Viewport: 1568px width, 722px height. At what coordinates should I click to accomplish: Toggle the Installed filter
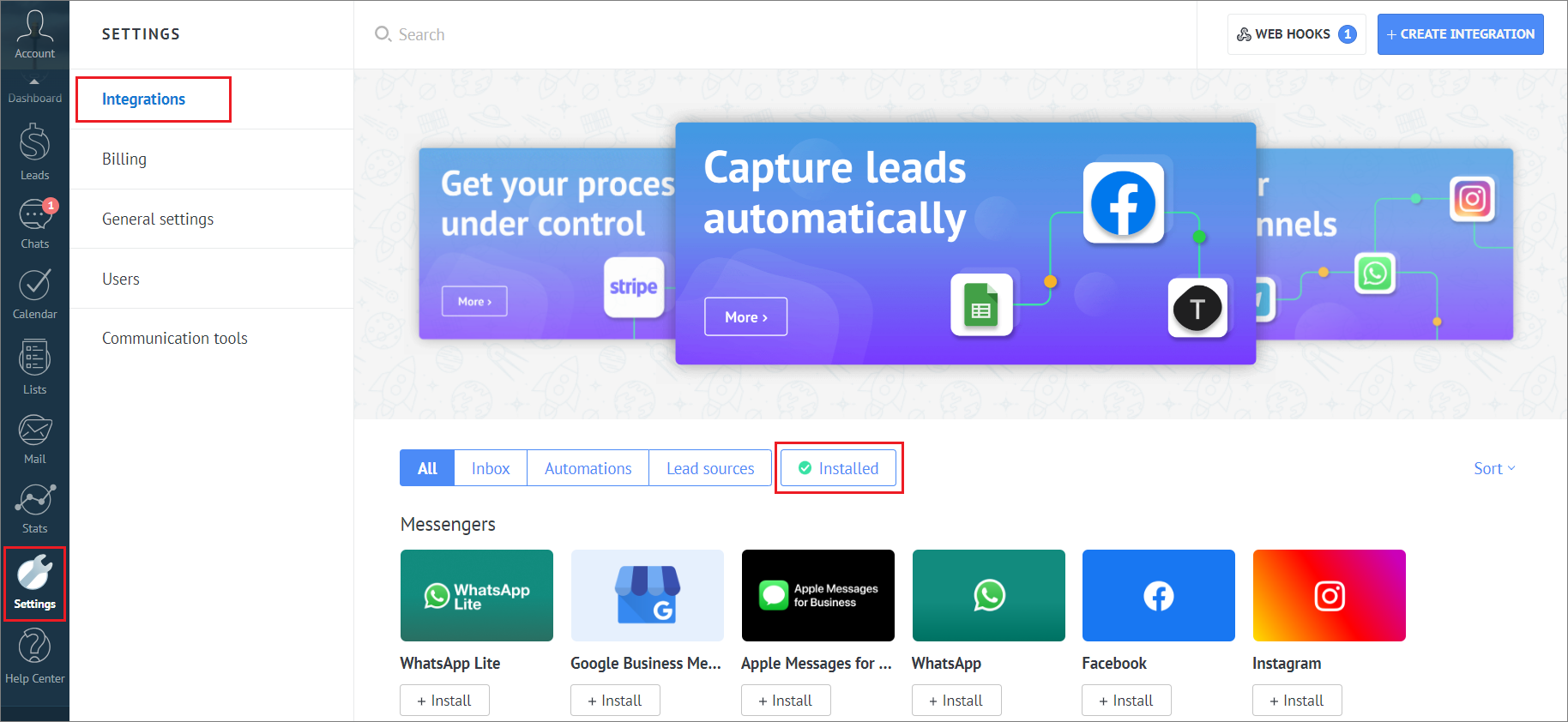tap(839, 468)
